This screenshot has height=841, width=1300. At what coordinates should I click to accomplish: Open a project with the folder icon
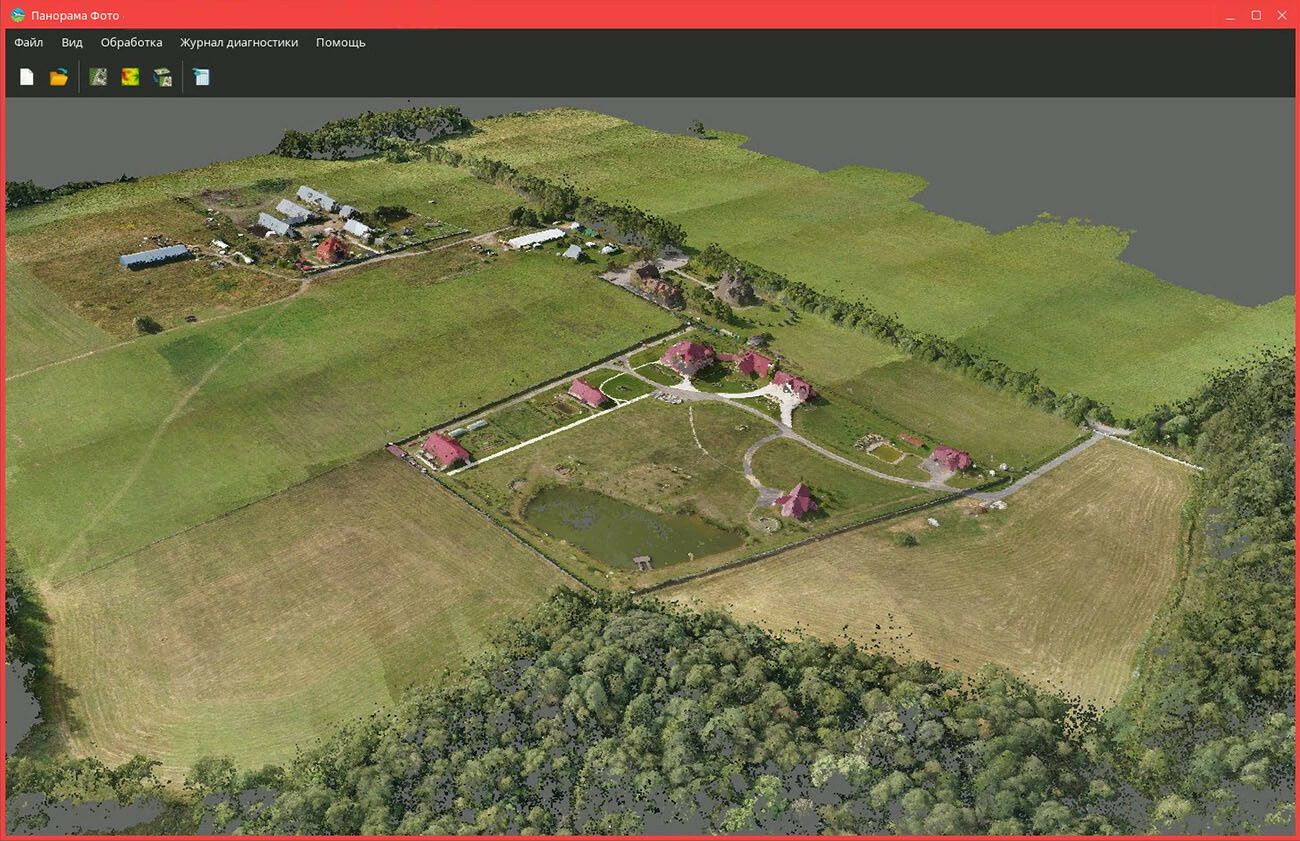point(59,77)
